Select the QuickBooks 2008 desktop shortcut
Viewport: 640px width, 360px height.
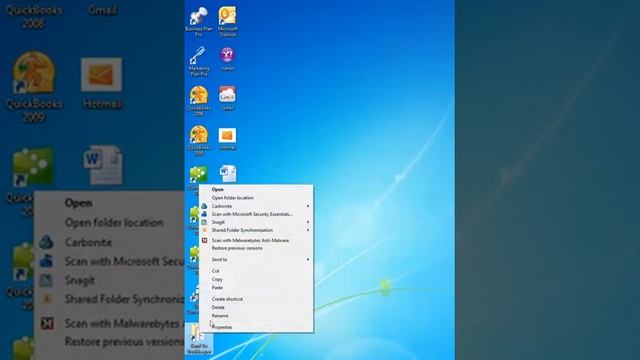click(199, 101)
